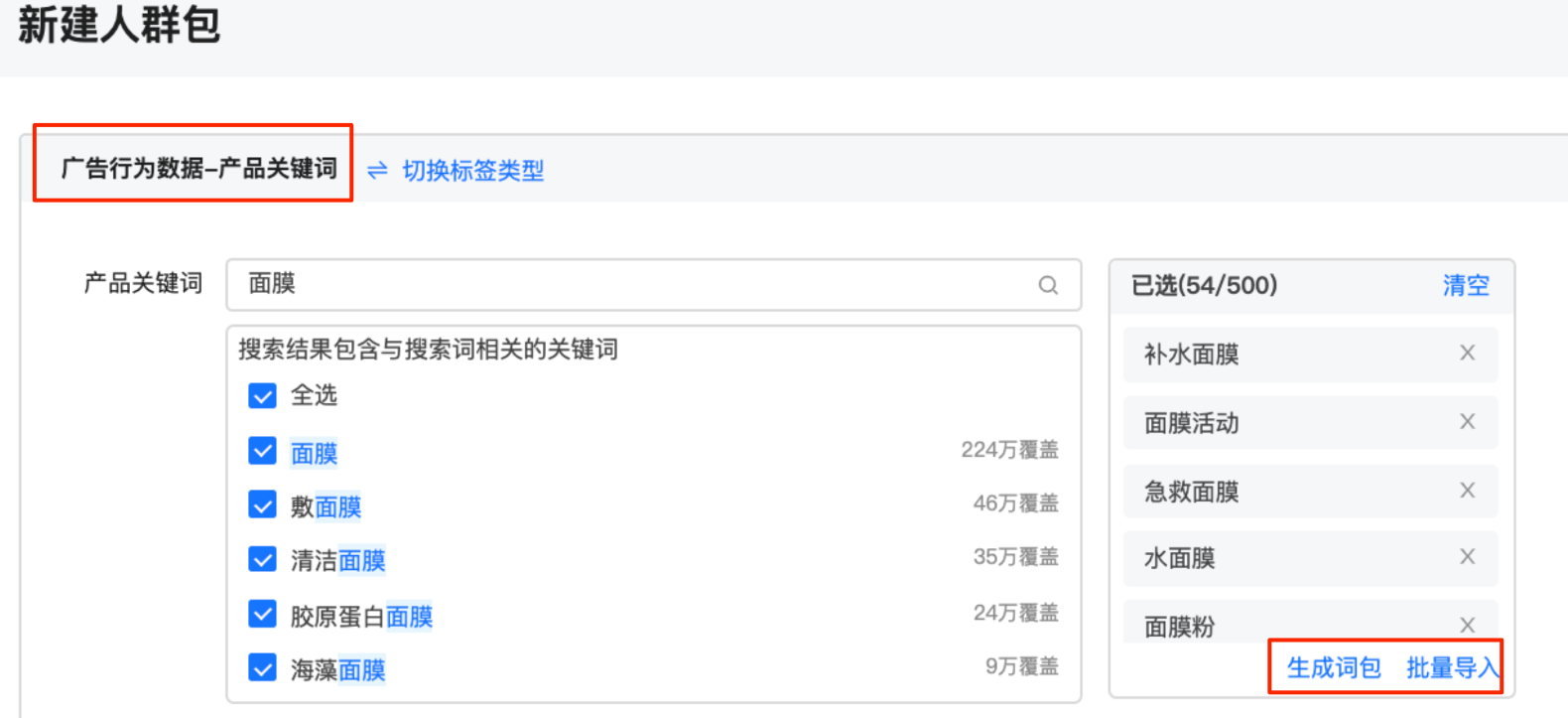This screenshot has height=718, width=1568.
Task: Click 批量导入 to bulk import keywords
Action: [x=1451, y=667]
